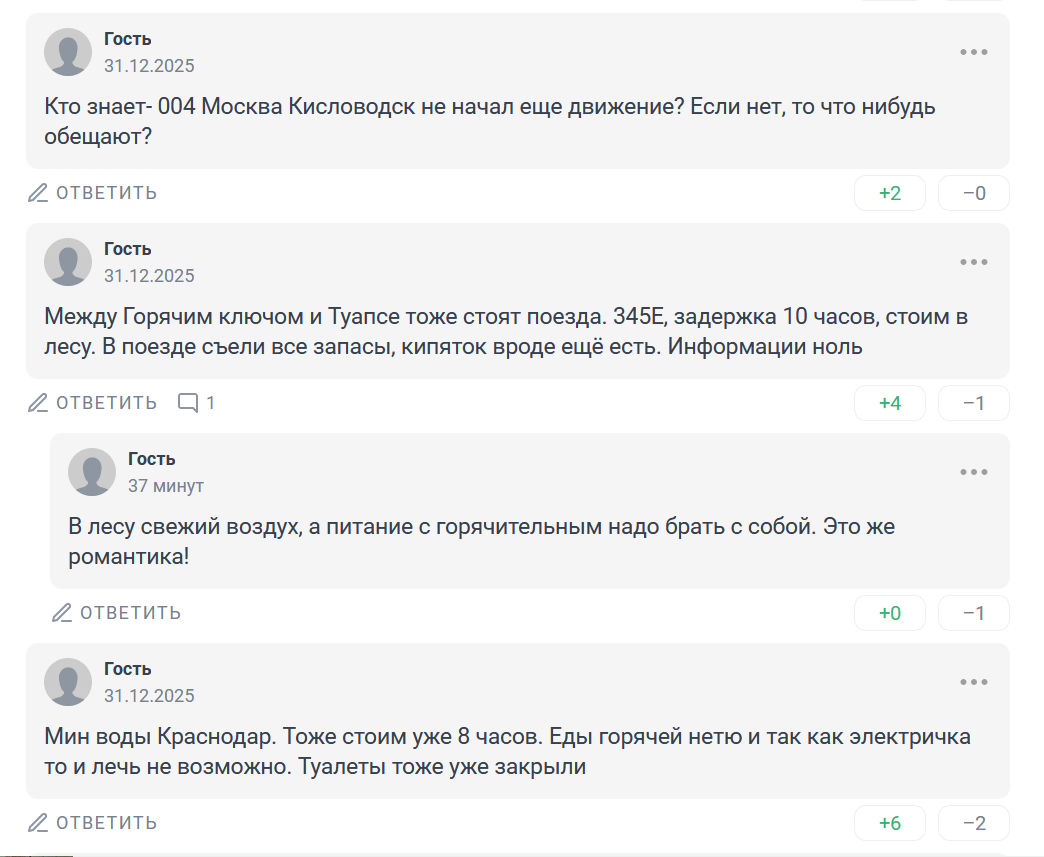Downvote the Краснодар comment showing −2
The height and width of the screenshot is (857, 1044).
(974, 823)
